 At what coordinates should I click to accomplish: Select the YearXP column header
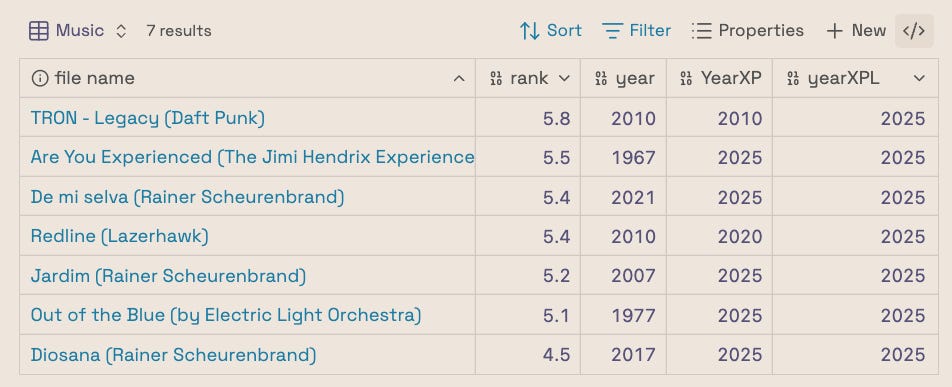[x=719, y=78]
